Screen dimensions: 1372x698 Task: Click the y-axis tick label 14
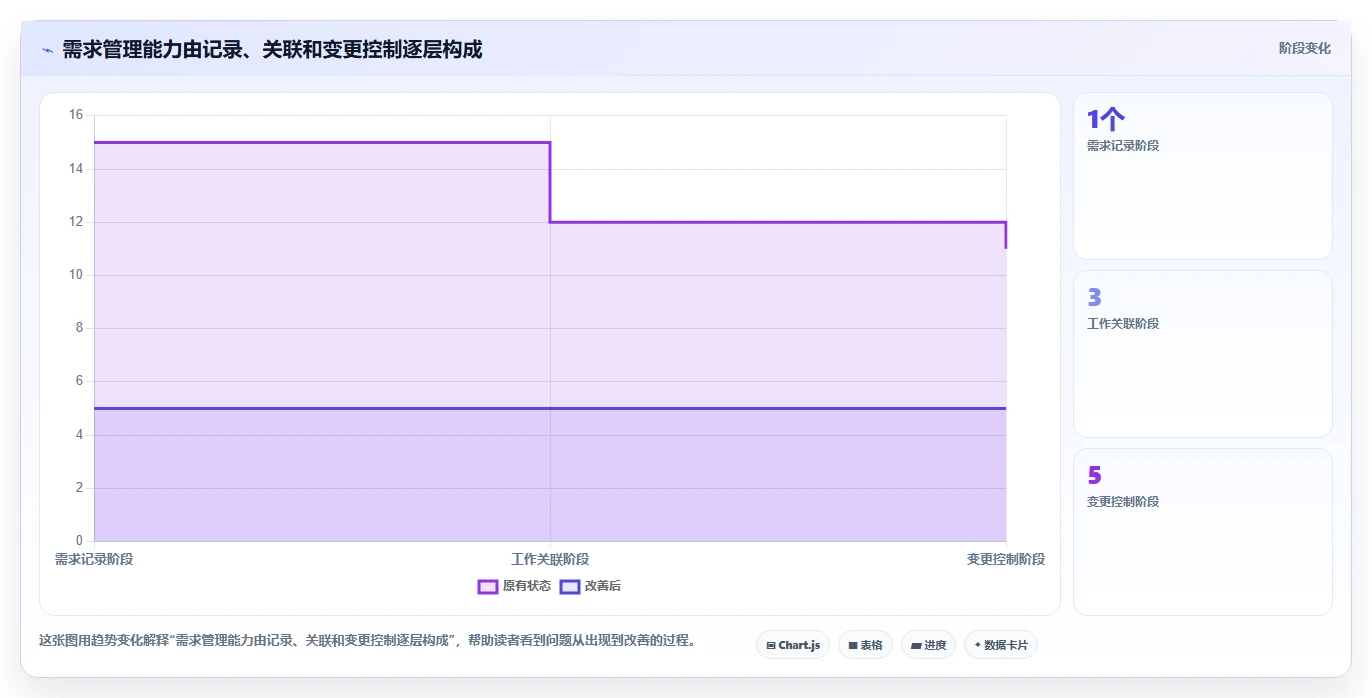click(x=76, y=169)
